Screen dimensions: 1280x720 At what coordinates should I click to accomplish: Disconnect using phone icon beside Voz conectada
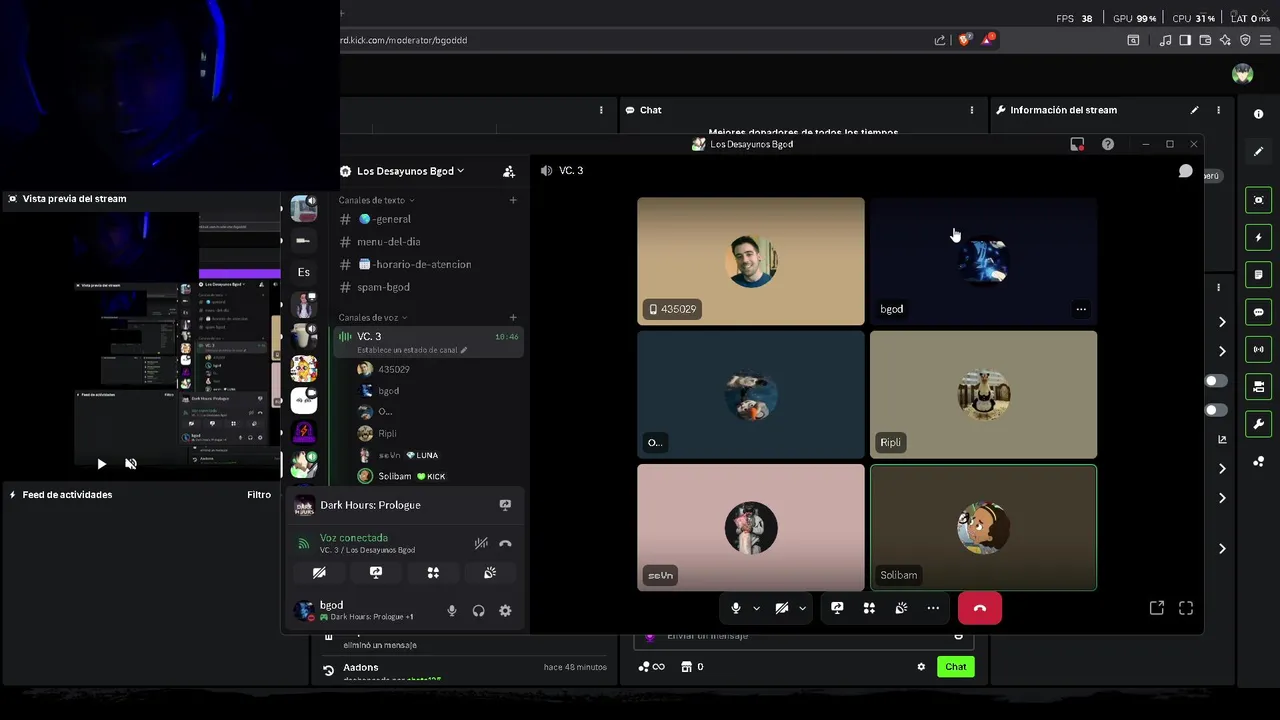[x=505, y=544]
